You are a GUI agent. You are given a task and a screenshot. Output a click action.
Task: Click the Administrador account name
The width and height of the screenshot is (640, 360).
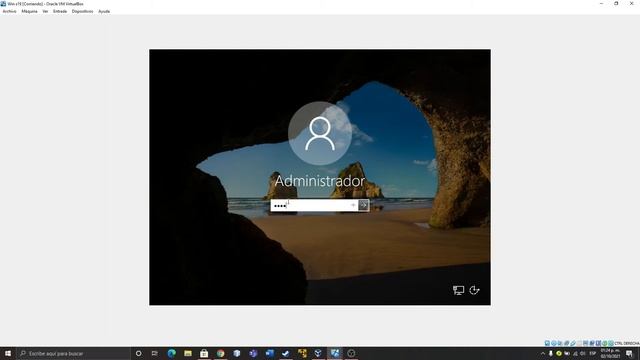tap(320, 181)
